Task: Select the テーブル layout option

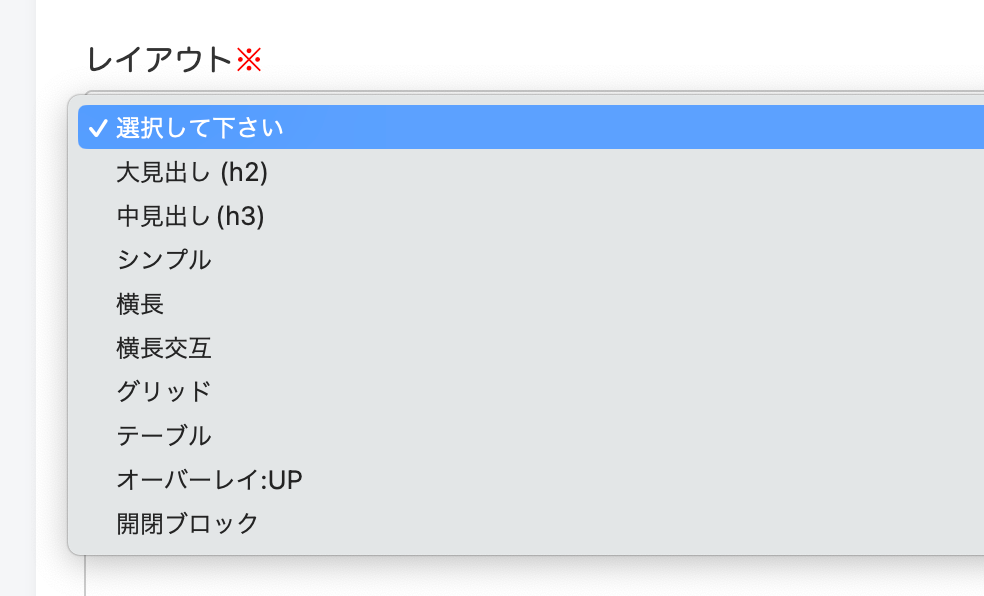Action: point(164,435)
